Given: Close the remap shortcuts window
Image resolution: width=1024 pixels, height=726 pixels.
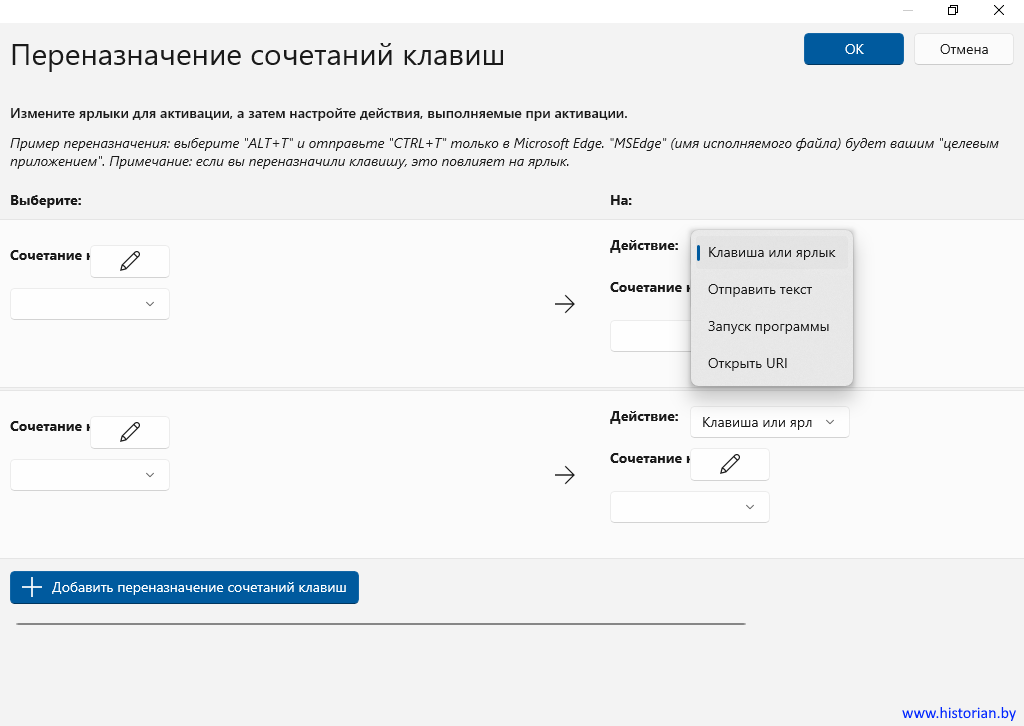Looking at the screenshot, I should (x=999, y=10).
